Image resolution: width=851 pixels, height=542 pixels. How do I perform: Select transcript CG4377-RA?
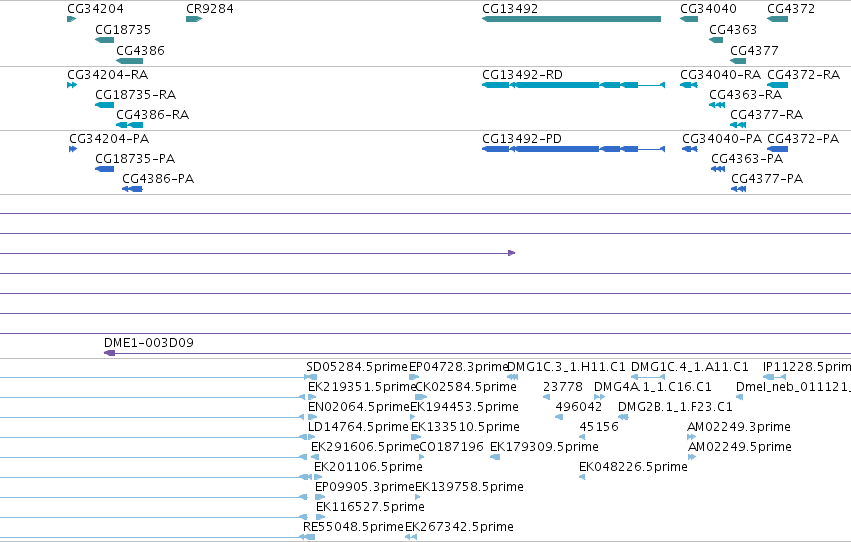[x=738, y=125]
